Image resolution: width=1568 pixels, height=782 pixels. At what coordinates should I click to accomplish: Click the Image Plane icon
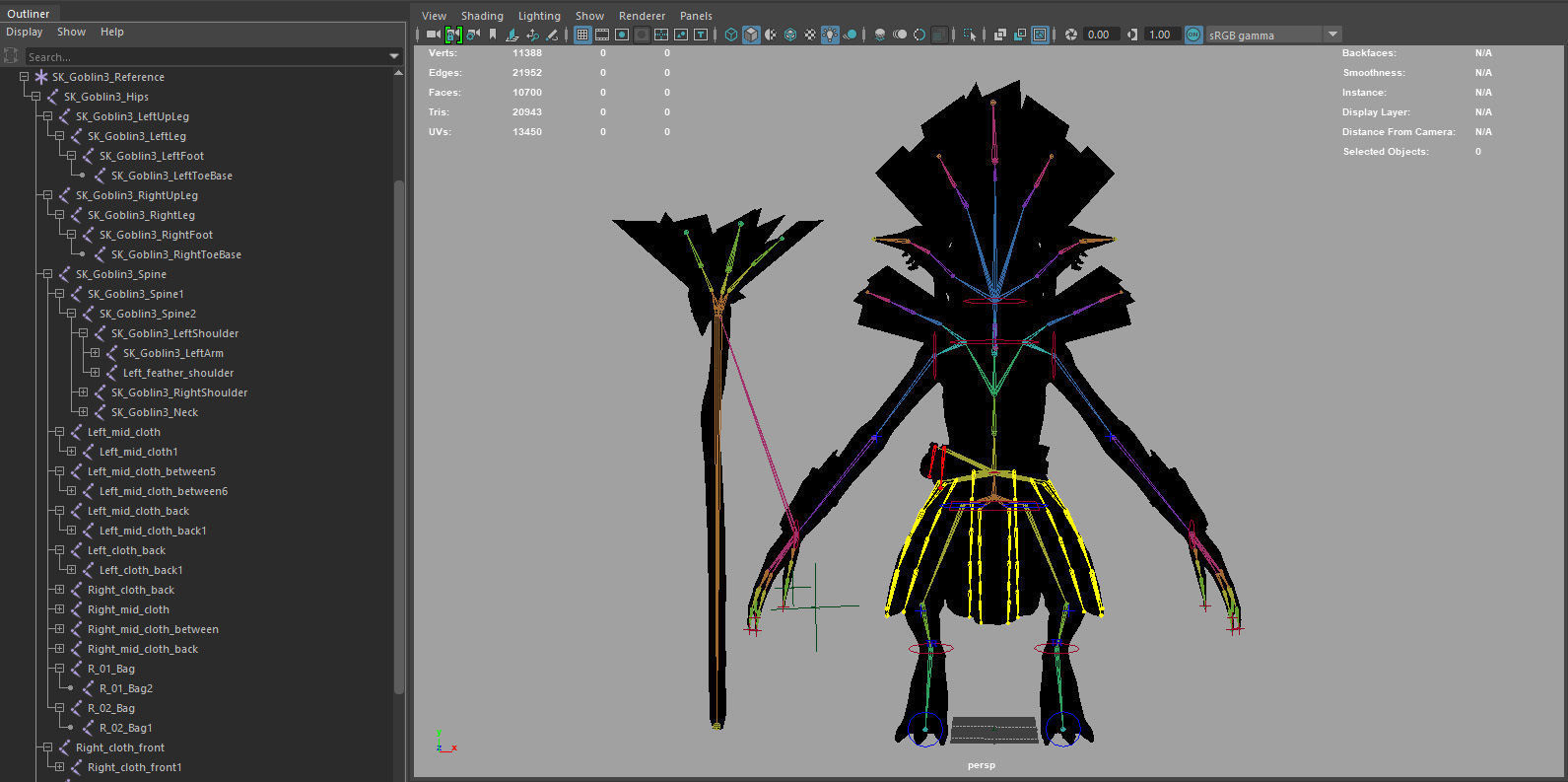512,35
